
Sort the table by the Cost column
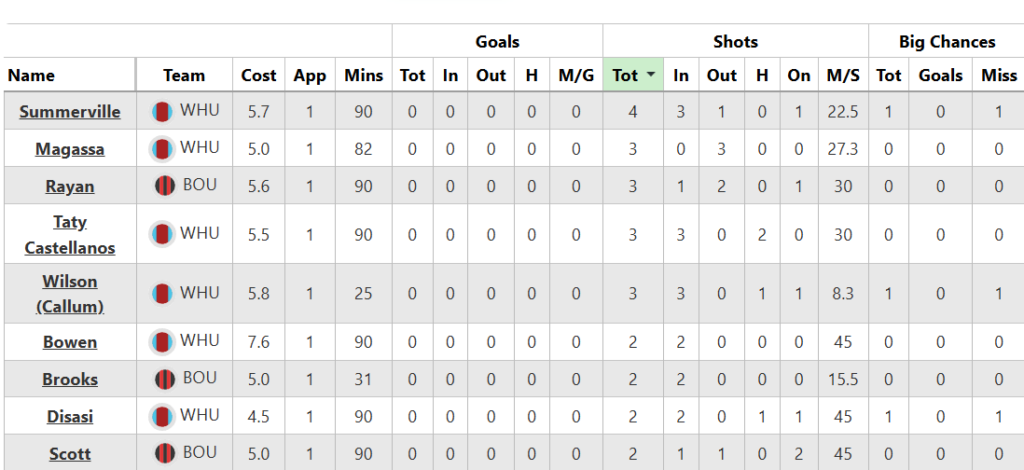(x=259, y=75)
